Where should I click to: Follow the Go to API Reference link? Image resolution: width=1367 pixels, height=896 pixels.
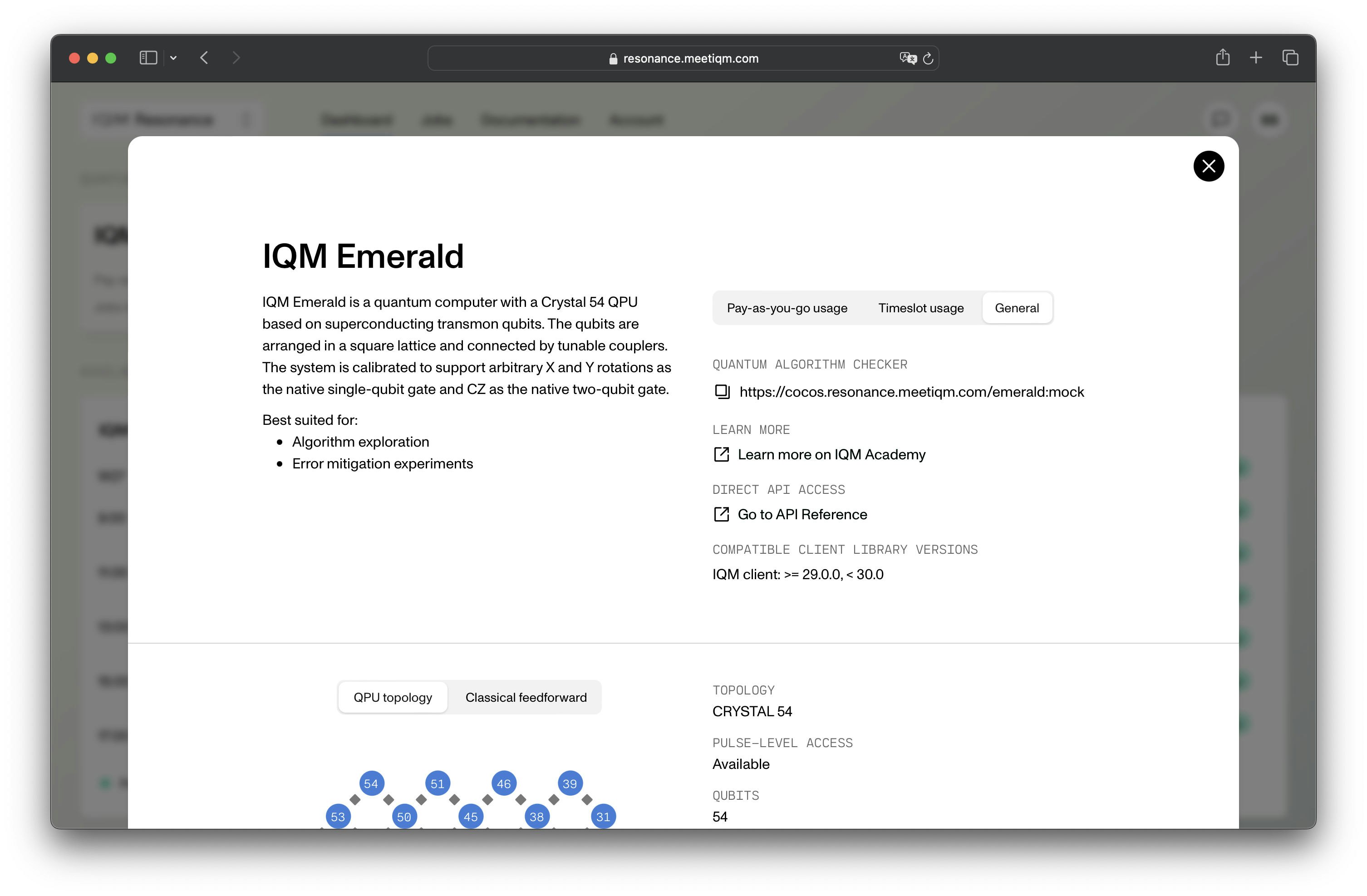[x=802, y=514]
